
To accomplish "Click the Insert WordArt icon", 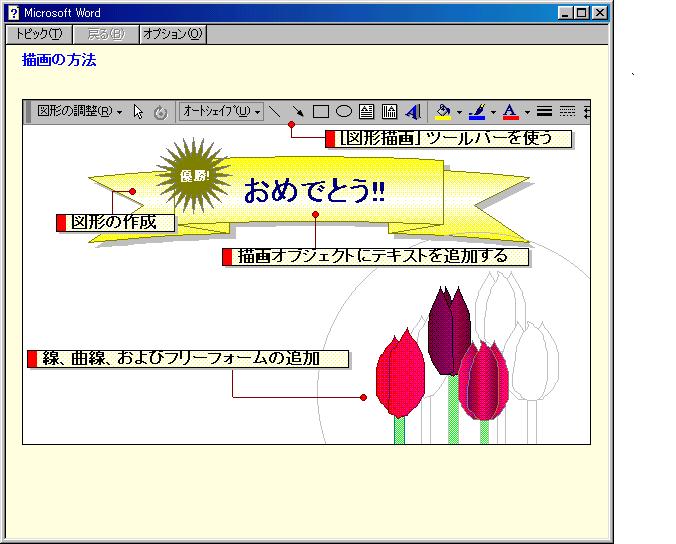I will pos(413,112).
